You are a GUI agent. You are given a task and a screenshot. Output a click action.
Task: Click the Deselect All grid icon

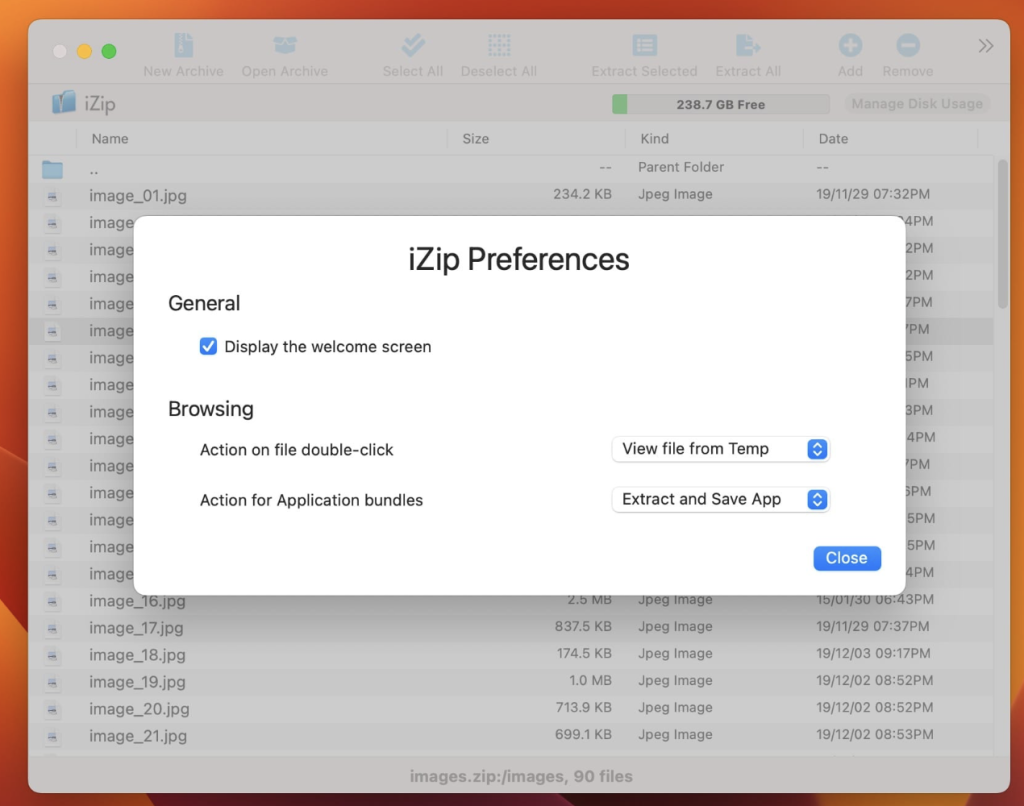499,45
